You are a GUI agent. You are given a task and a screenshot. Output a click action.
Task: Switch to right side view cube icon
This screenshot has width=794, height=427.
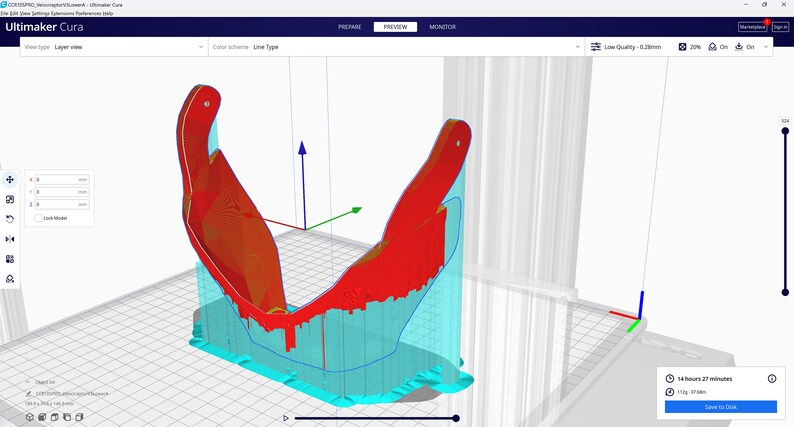[79, 417]
